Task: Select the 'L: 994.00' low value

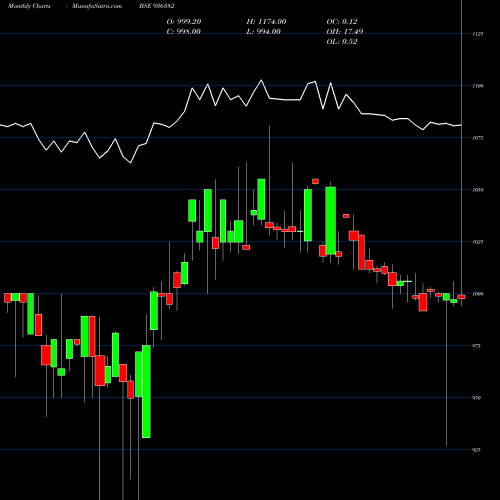Action: point(263,31)
